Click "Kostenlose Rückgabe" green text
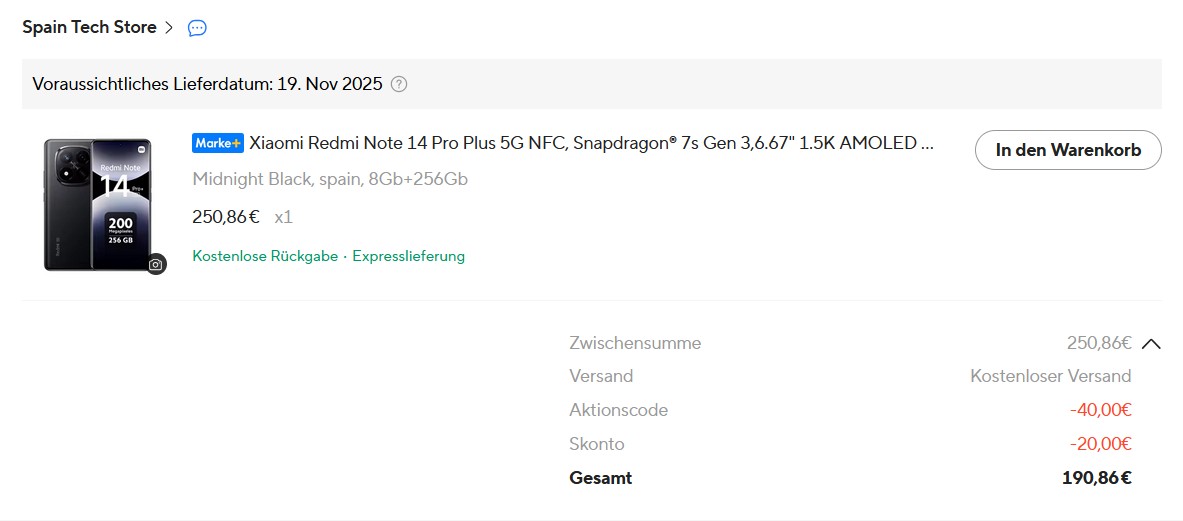1183x521 pixels. click(264, 256)
